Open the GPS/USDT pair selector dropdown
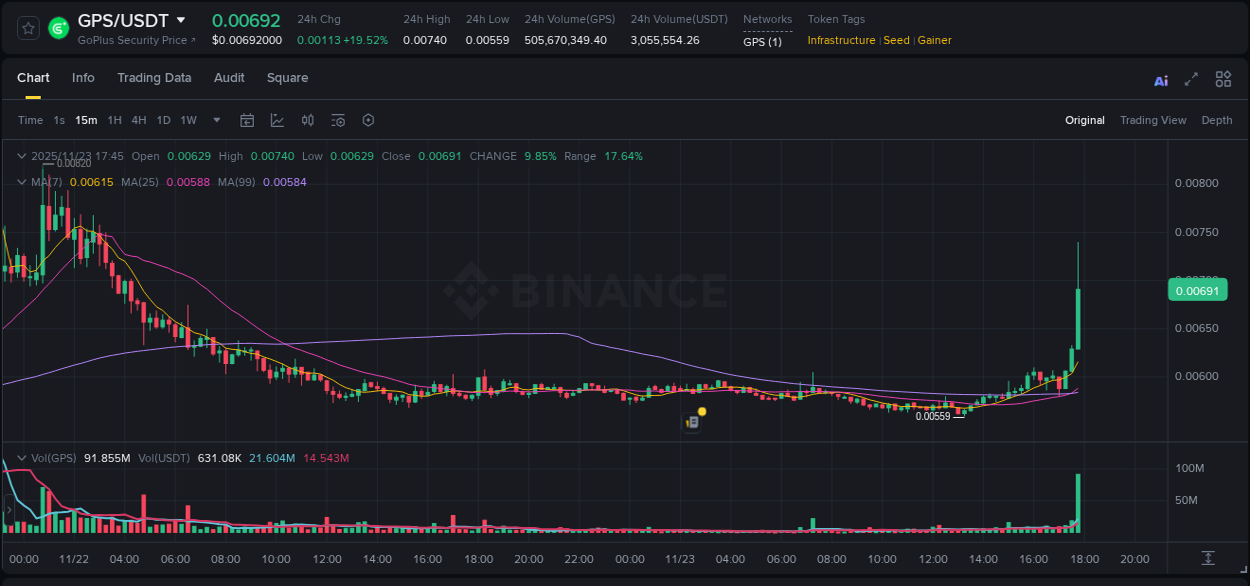1250x586 pixels. click(181, 20)
